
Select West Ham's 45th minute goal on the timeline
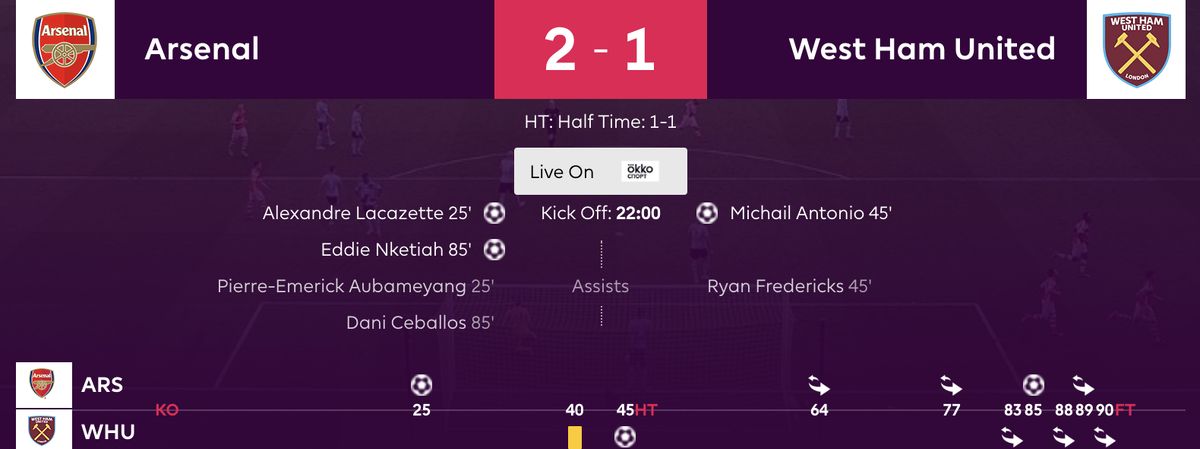coord(625,436)
